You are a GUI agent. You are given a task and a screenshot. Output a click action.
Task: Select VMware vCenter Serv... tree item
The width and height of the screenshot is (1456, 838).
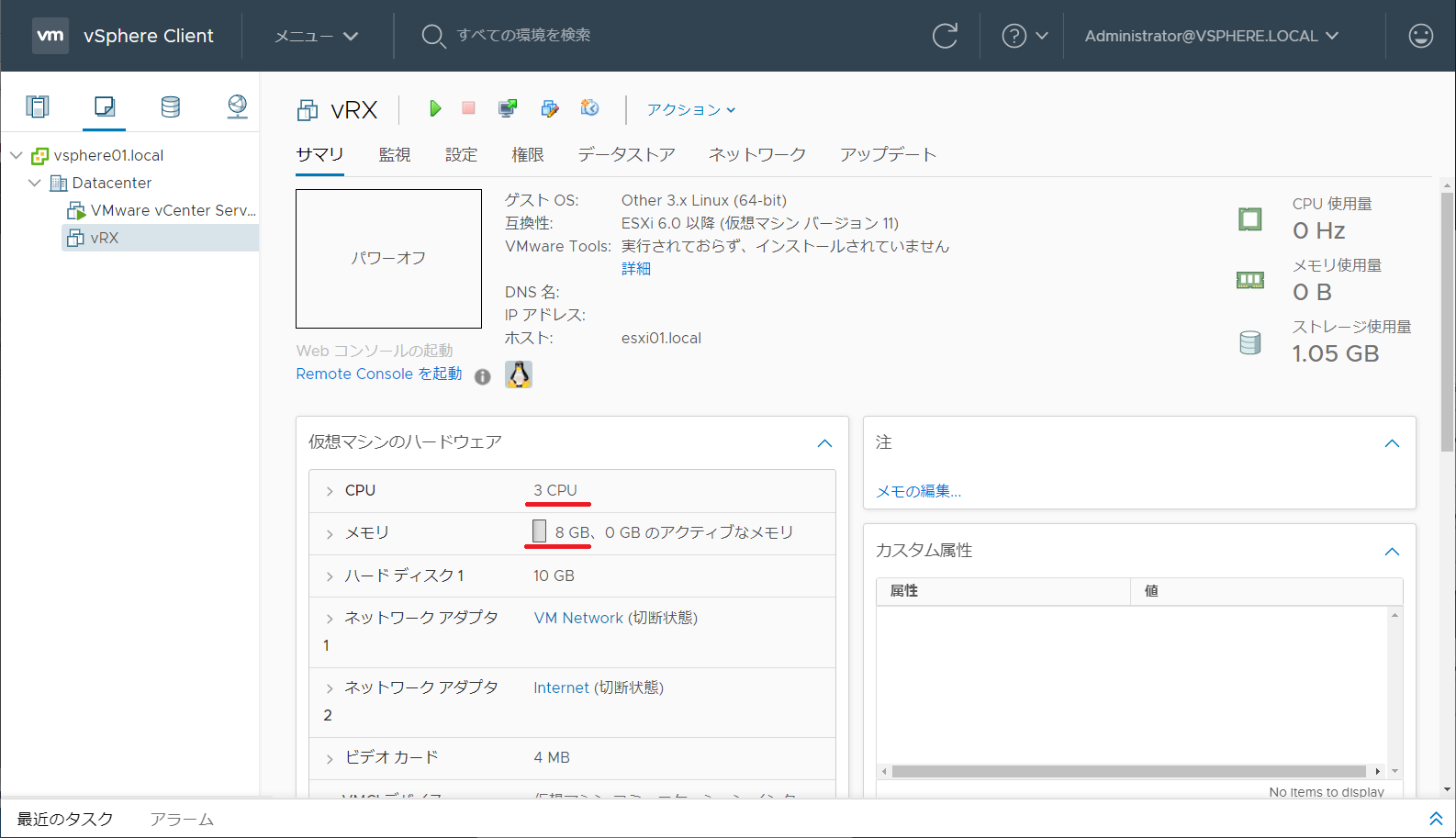(x=173, y=210)
